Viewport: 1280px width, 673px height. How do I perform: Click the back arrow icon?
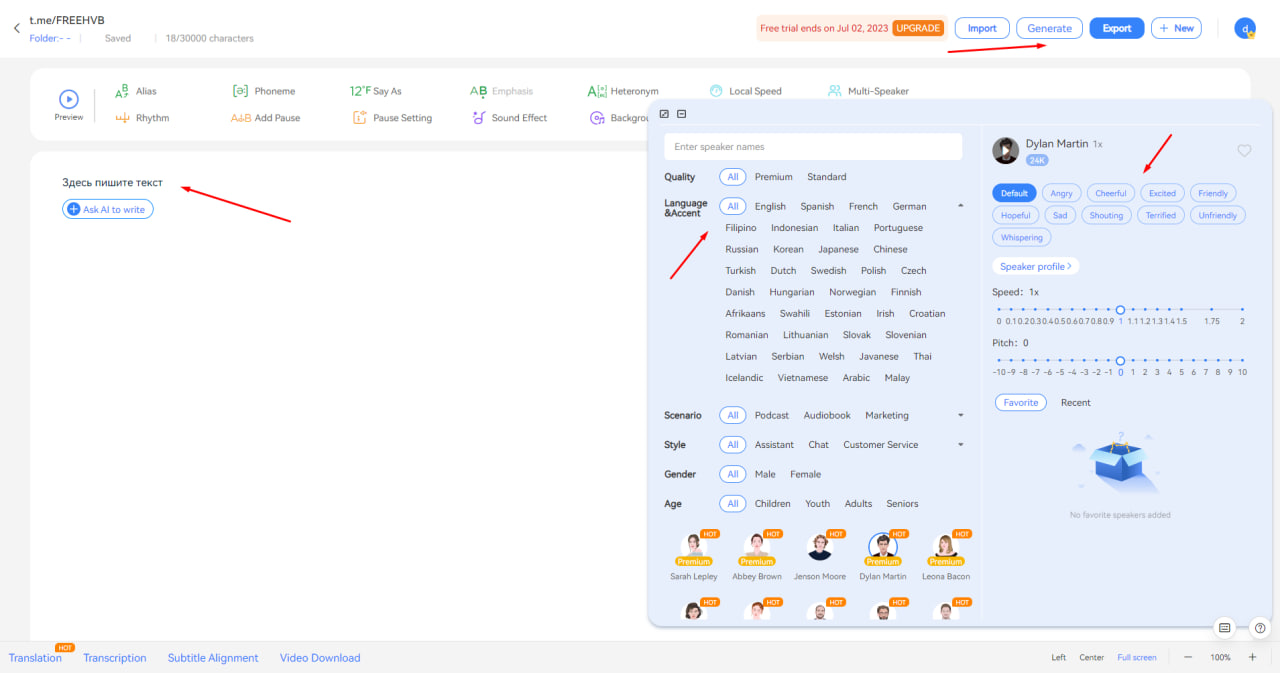[x=16, y=28]
